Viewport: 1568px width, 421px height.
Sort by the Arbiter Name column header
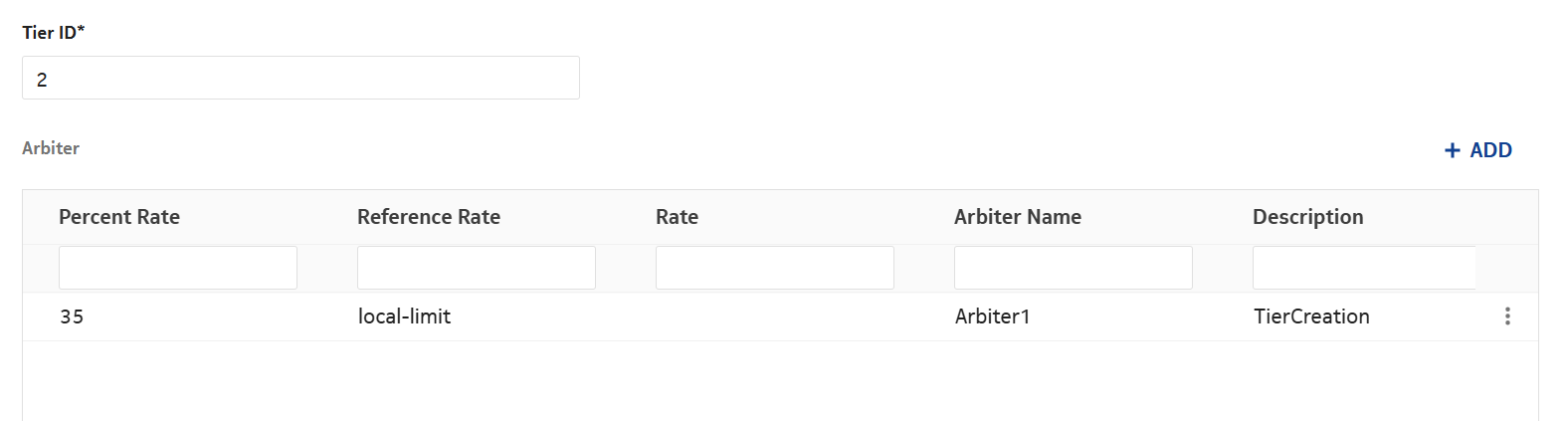click(1017, 217)
